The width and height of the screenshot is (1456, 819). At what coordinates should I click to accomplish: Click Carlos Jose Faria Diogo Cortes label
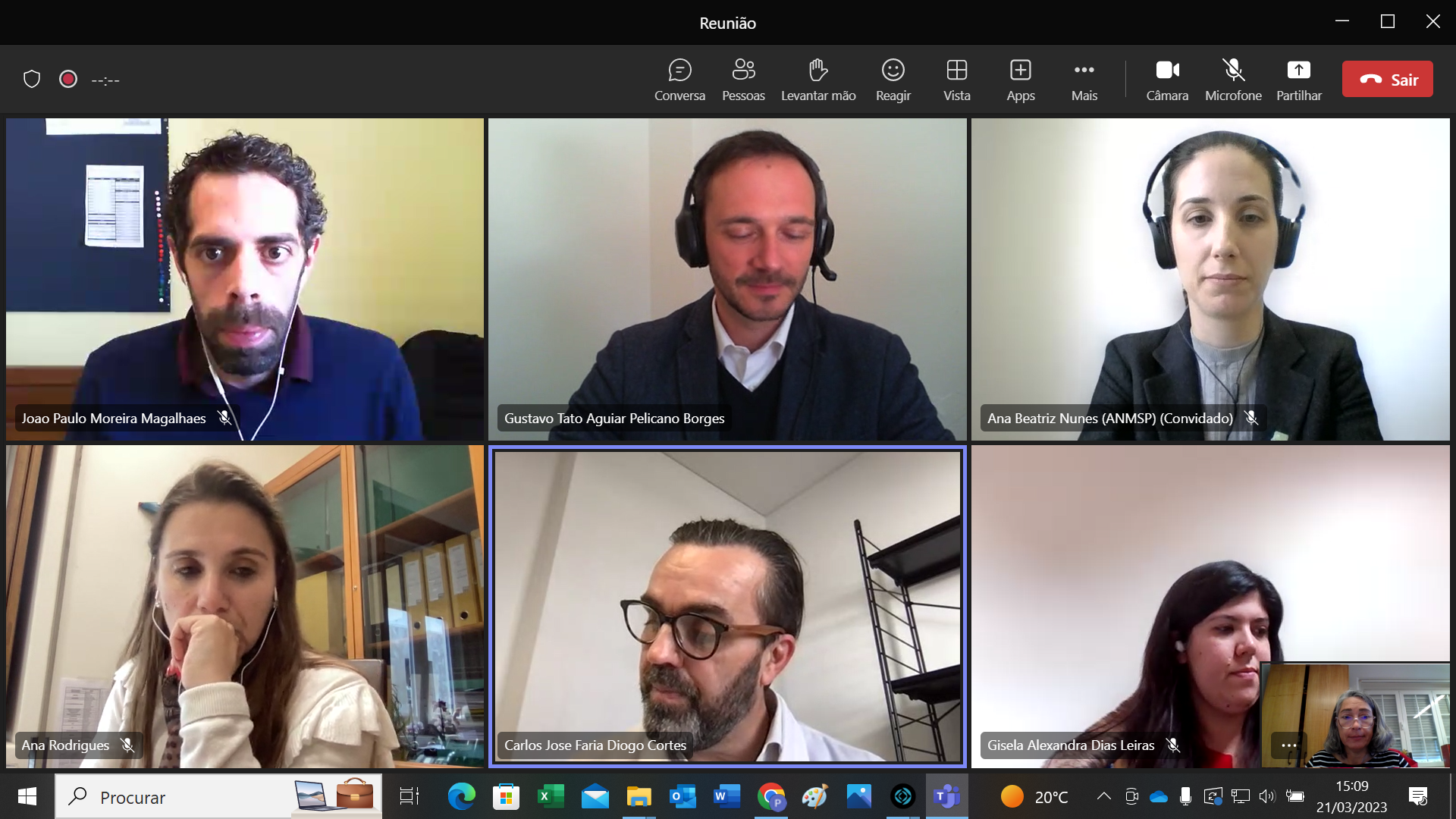(595, 745)
